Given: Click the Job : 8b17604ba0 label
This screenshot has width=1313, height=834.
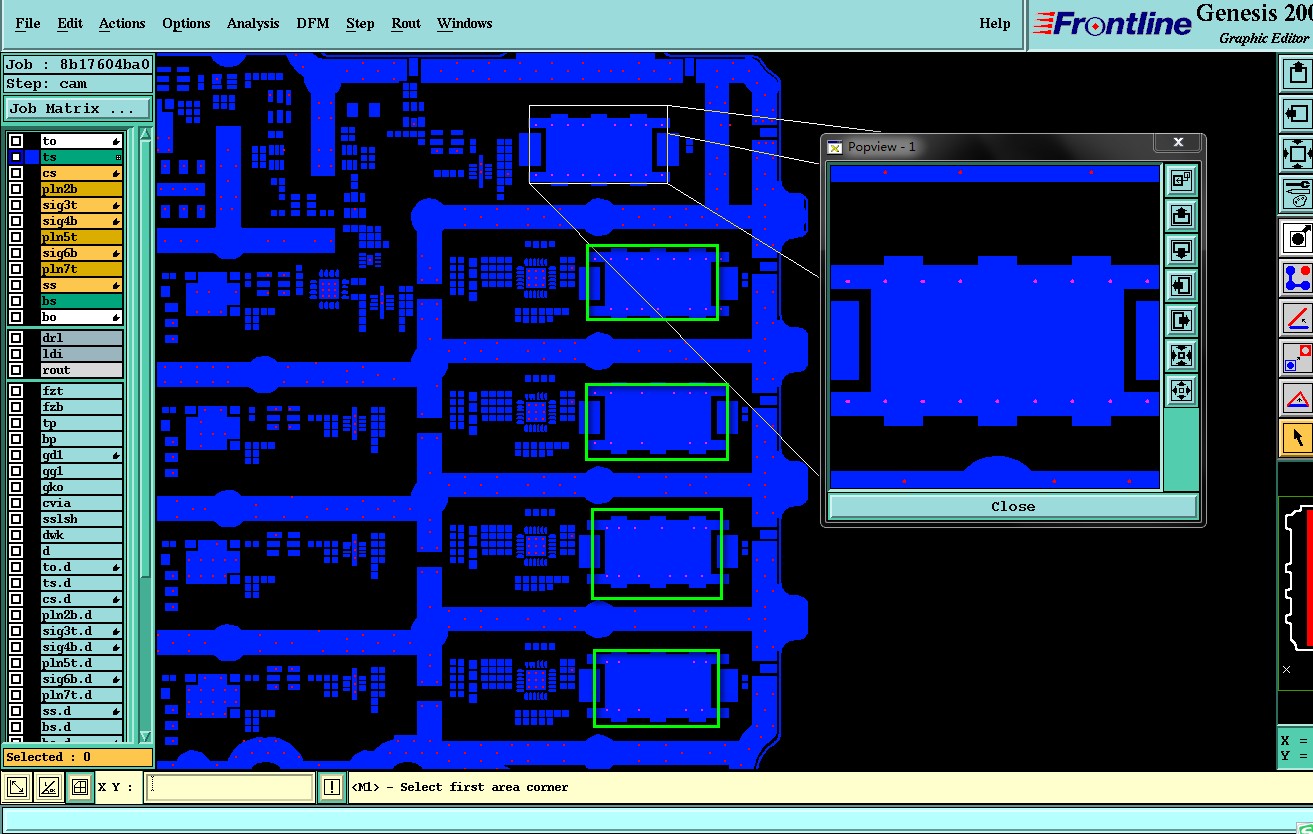Looking at the screenshot, I should 78,65.
